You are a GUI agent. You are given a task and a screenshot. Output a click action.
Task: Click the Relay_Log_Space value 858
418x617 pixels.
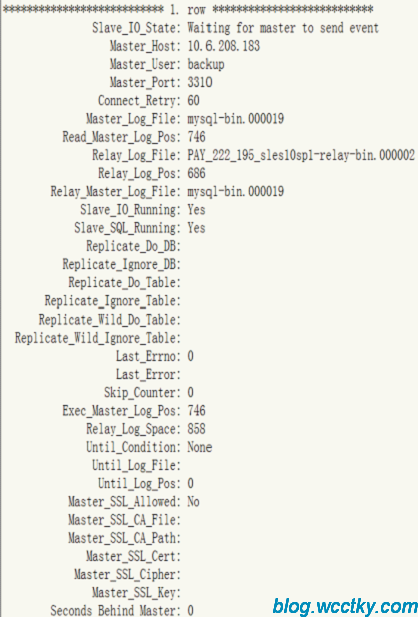coord(196,429)
